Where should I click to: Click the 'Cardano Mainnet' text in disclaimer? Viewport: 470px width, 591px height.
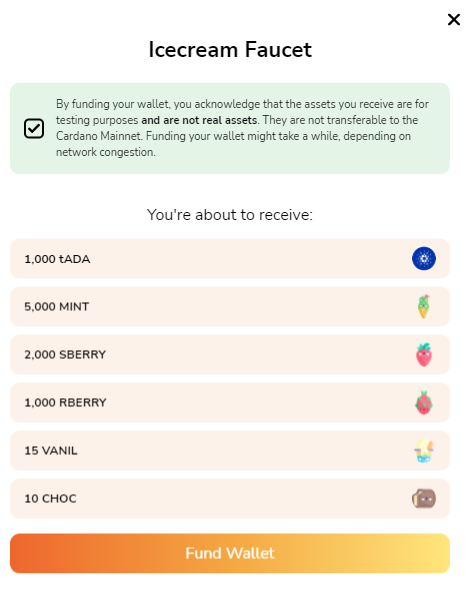click(x=99, y=136)
